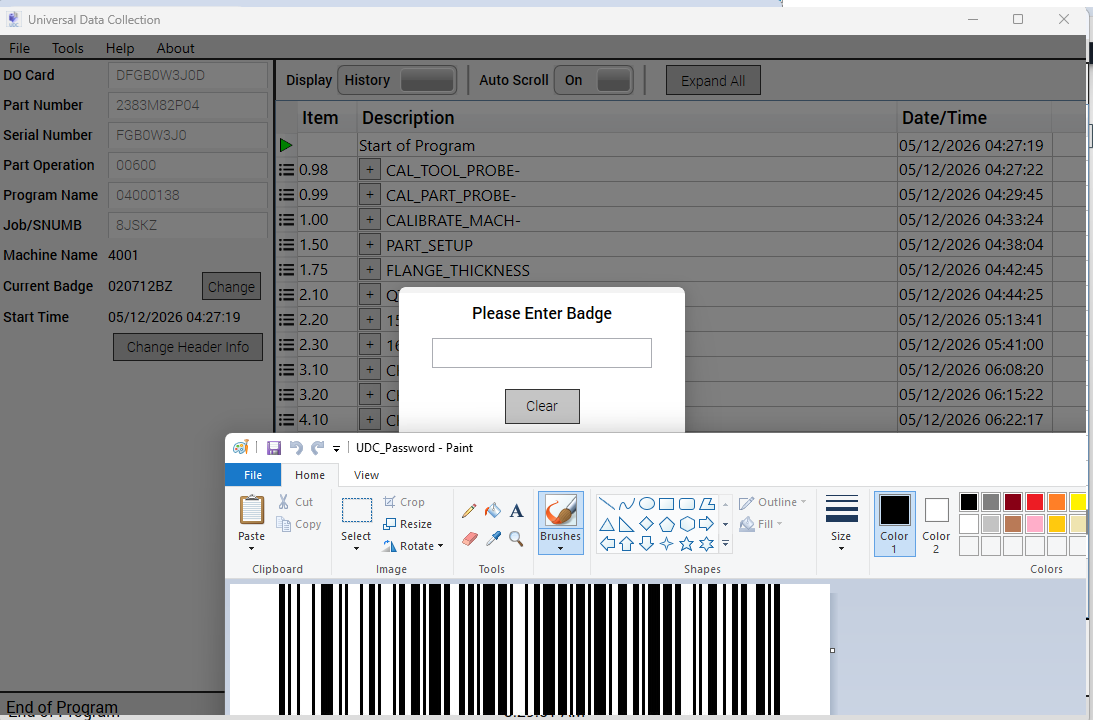Expand the PART_SETUP row
The height and width of the screenshot is (720, 1093).
coord(370,245)
